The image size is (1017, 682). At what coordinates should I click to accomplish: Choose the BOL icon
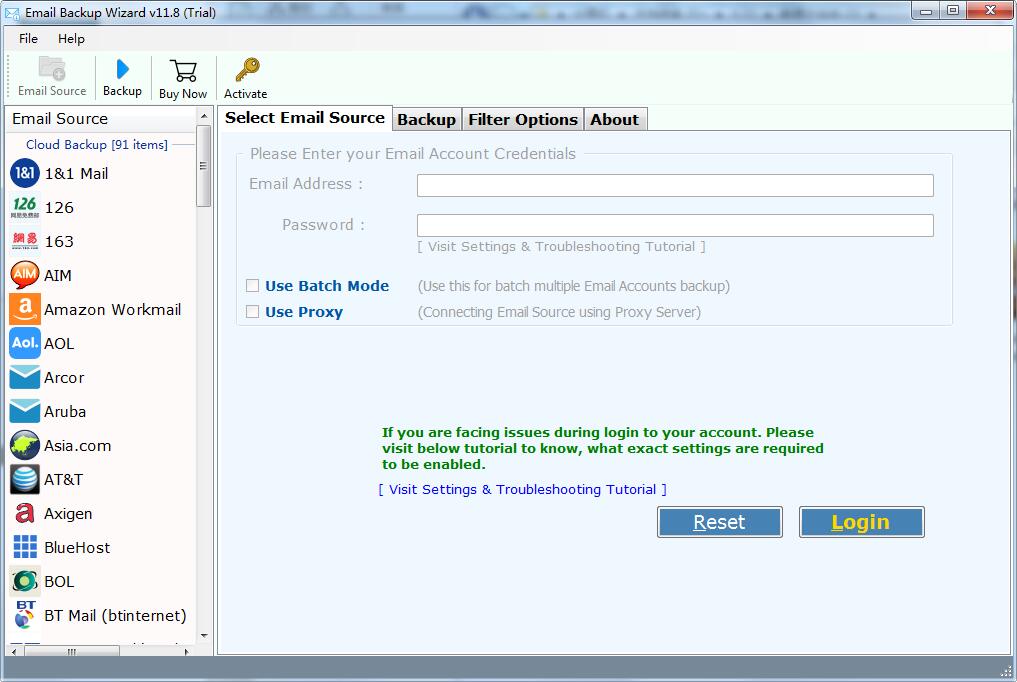(25, 582)
